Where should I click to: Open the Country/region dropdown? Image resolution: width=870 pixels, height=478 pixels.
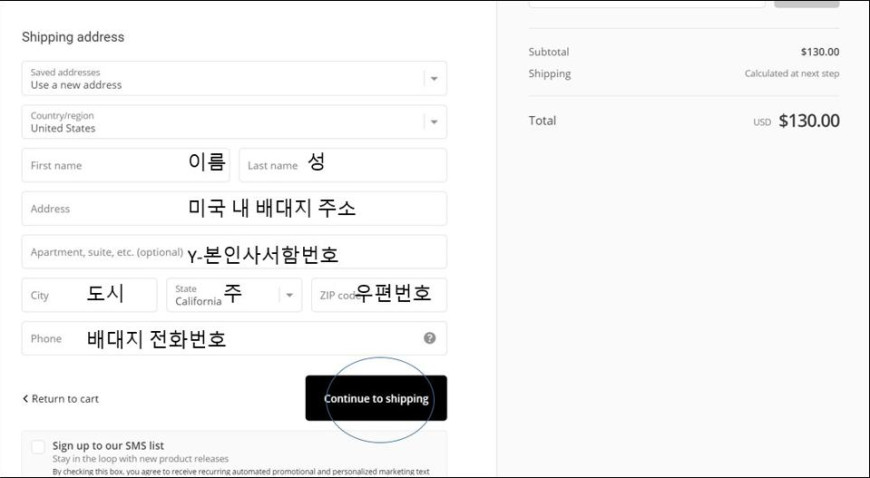point(234,122)
